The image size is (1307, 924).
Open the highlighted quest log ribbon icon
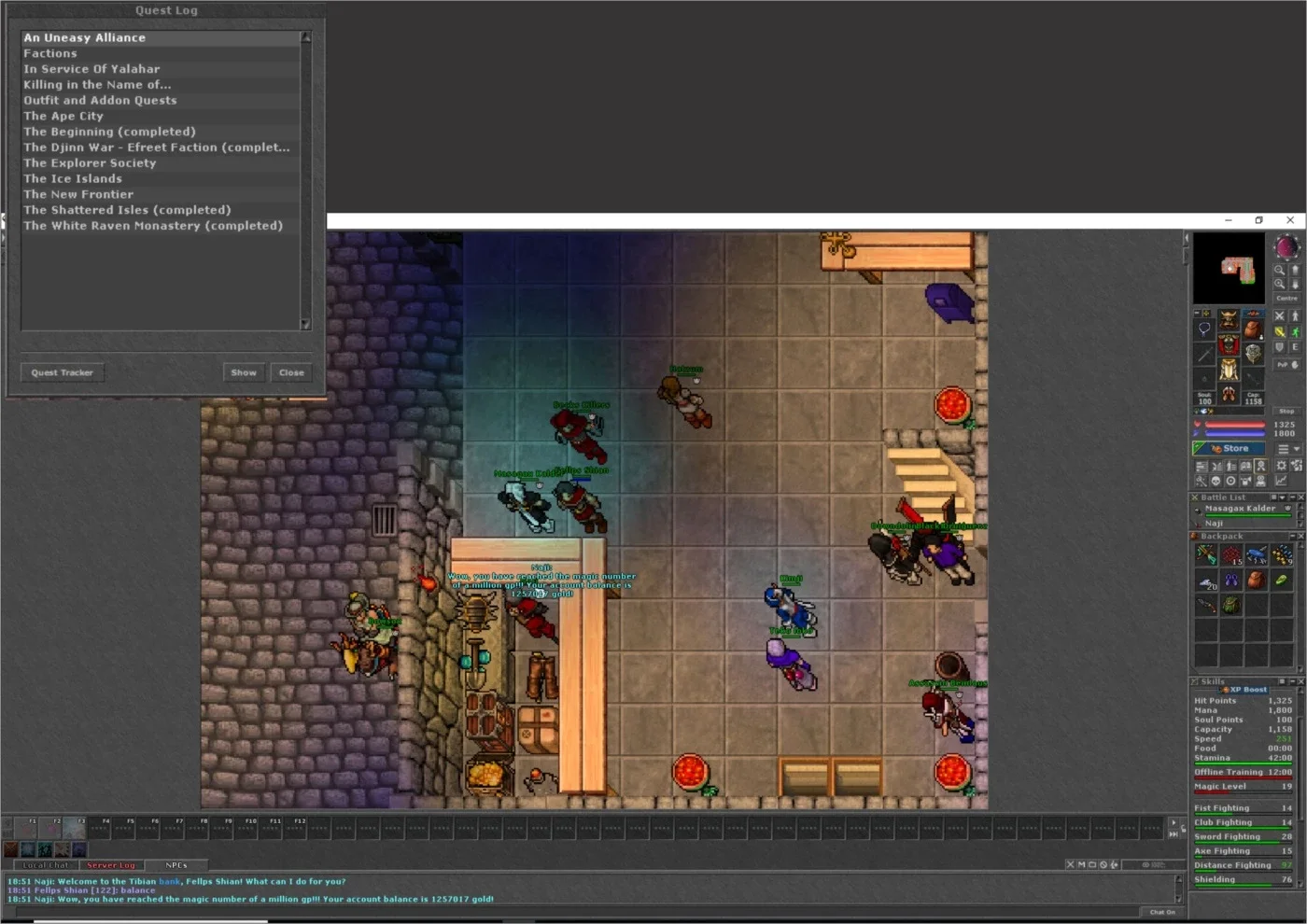pos(1260,466)
